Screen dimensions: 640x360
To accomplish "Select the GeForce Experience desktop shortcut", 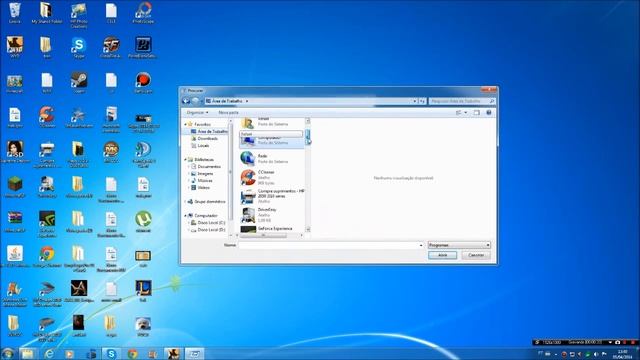I will point(47,224).
